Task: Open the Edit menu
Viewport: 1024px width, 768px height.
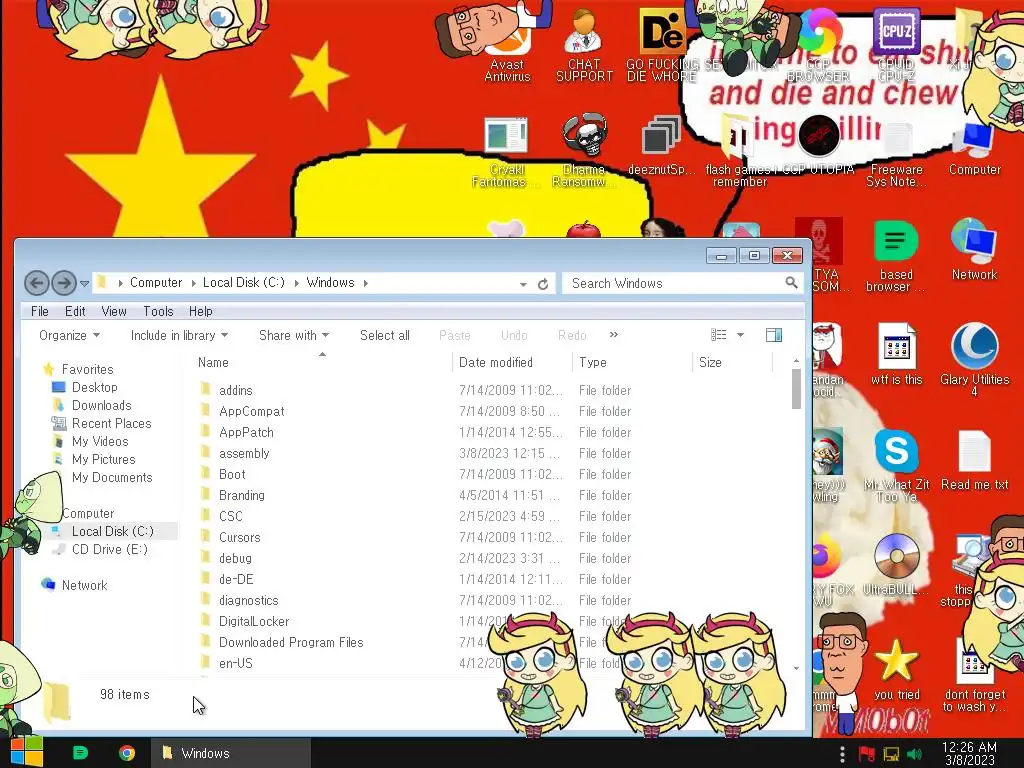Action: pos(74,312)
